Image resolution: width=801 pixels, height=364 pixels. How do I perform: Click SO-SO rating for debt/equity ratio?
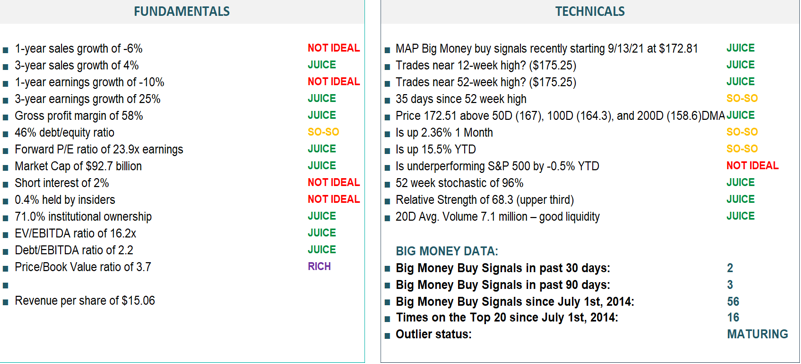pyautogui.click(x=323, y=132)
